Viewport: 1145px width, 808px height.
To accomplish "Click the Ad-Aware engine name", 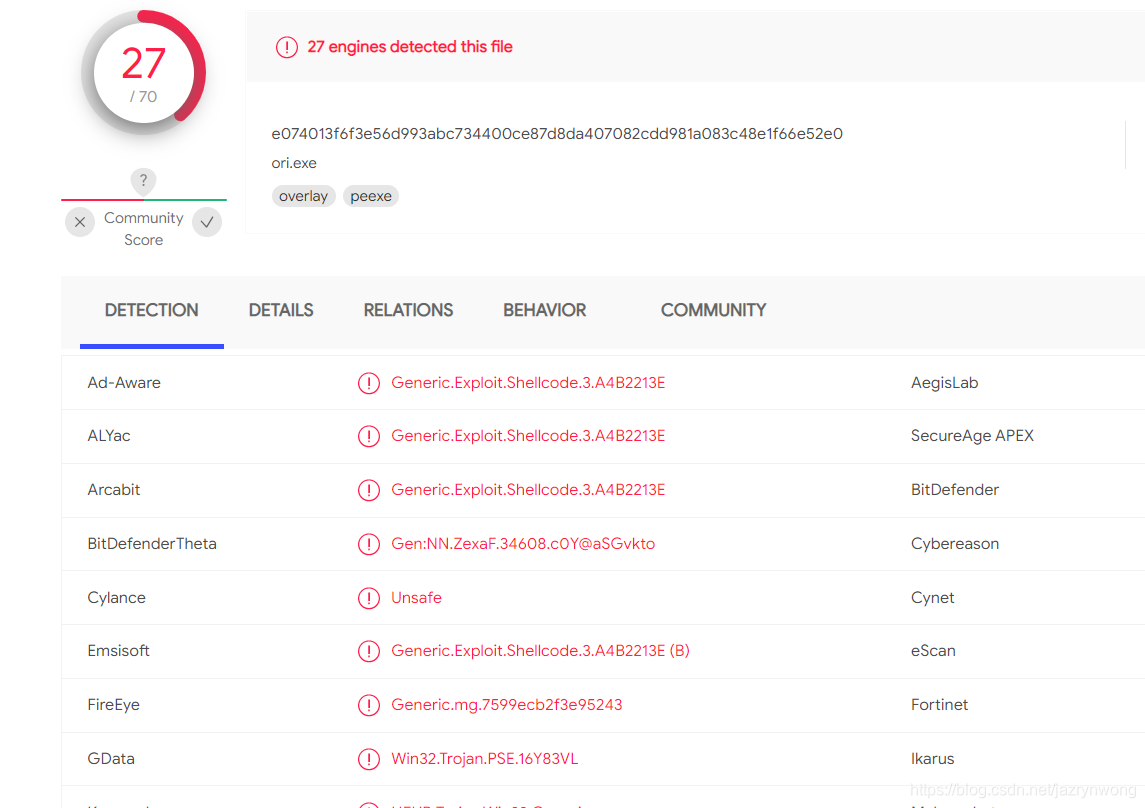I will pos(124,382).
